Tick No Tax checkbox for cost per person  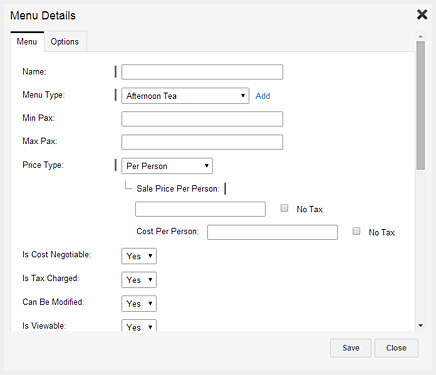click(x=356, y=231)
